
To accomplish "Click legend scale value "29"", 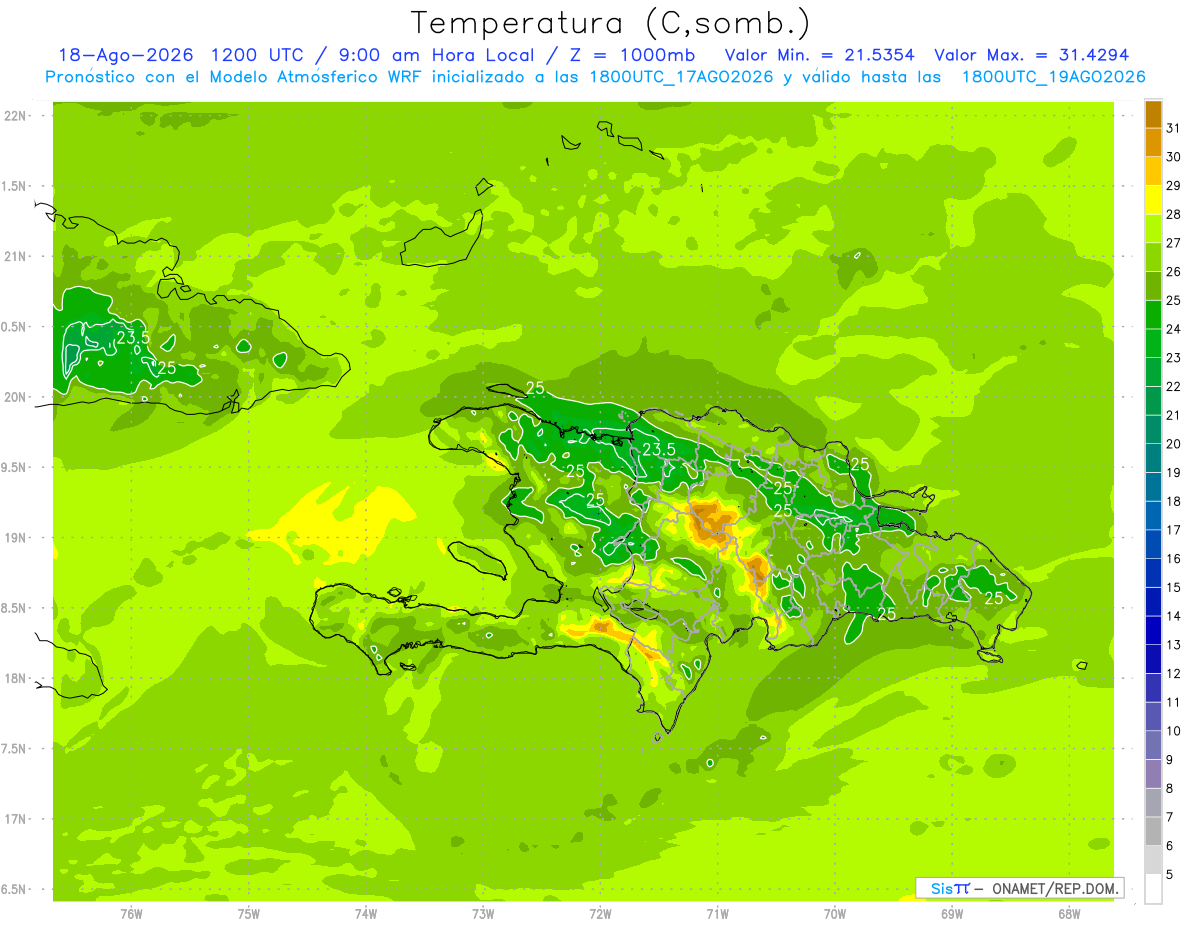I will (1174, 187).
